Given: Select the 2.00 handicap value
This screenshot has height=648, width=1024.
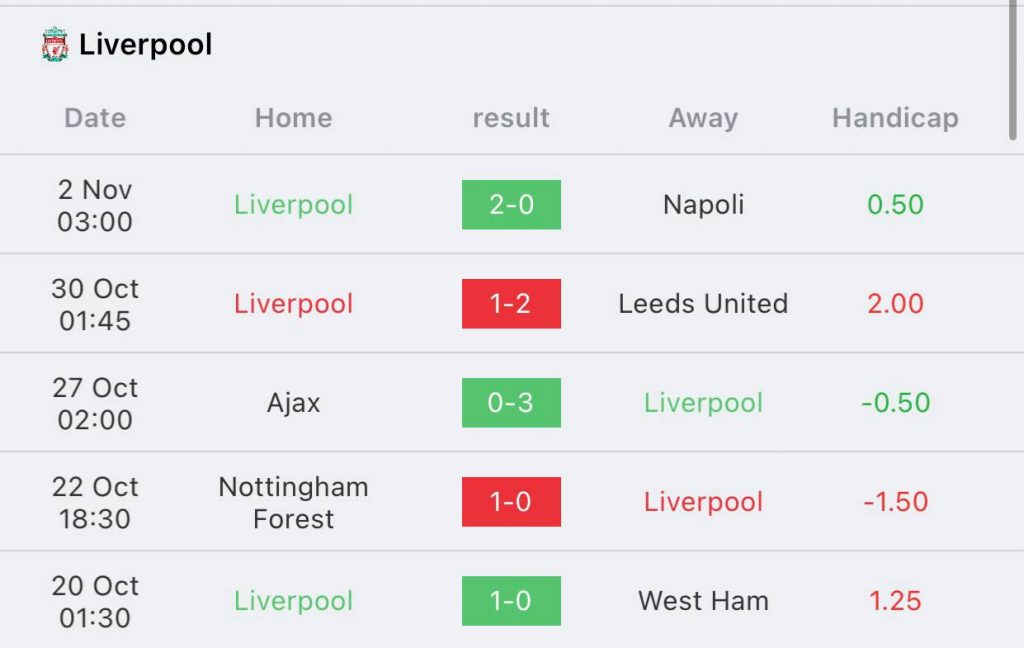Looking at the screenshot, I should click(895, 304).
